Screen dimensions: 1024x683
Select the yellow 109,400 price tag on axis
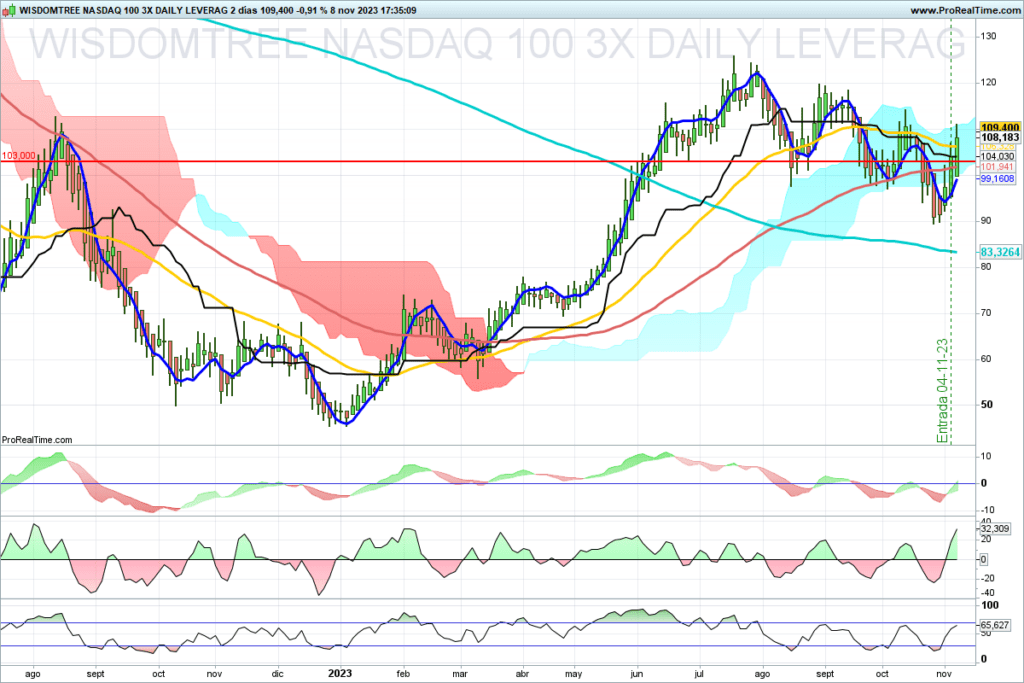(x=1000, y=127)
